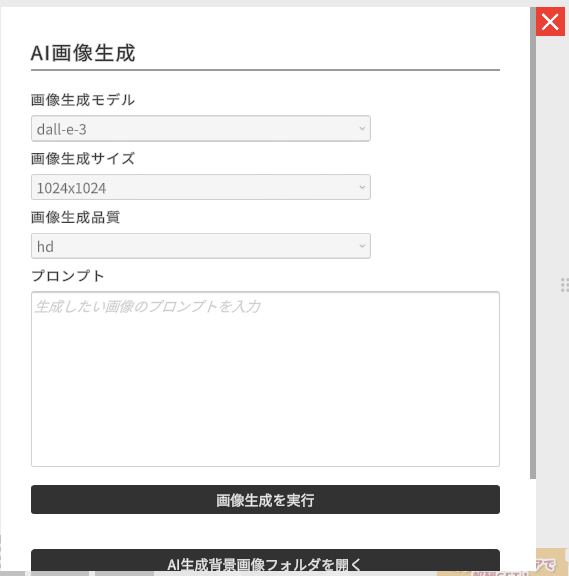The width and height of the screenshot is (569, 576).
Task: Open the 1024x1024 size dropdown
Action: pyautogui.click(x=201, y=187)
